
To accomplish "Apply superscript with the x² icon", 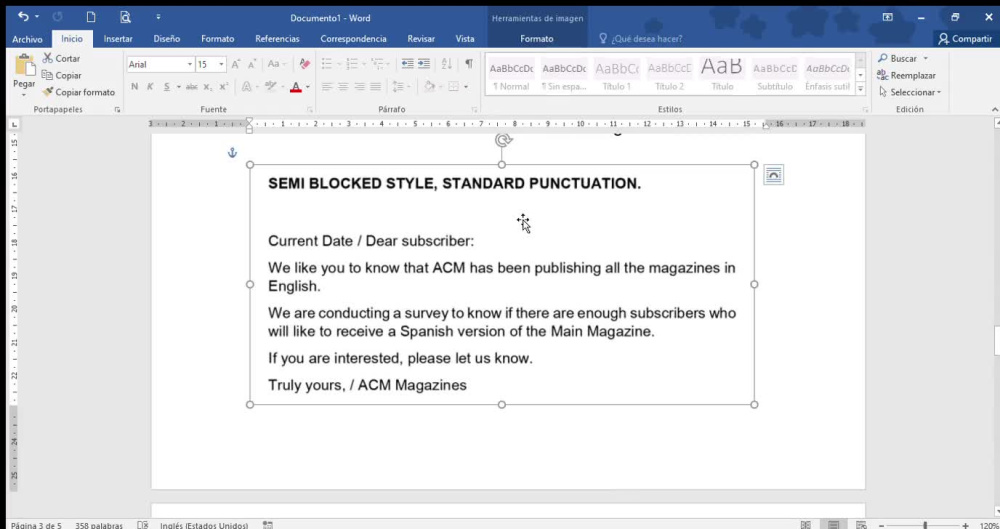I will coord(223,87).
